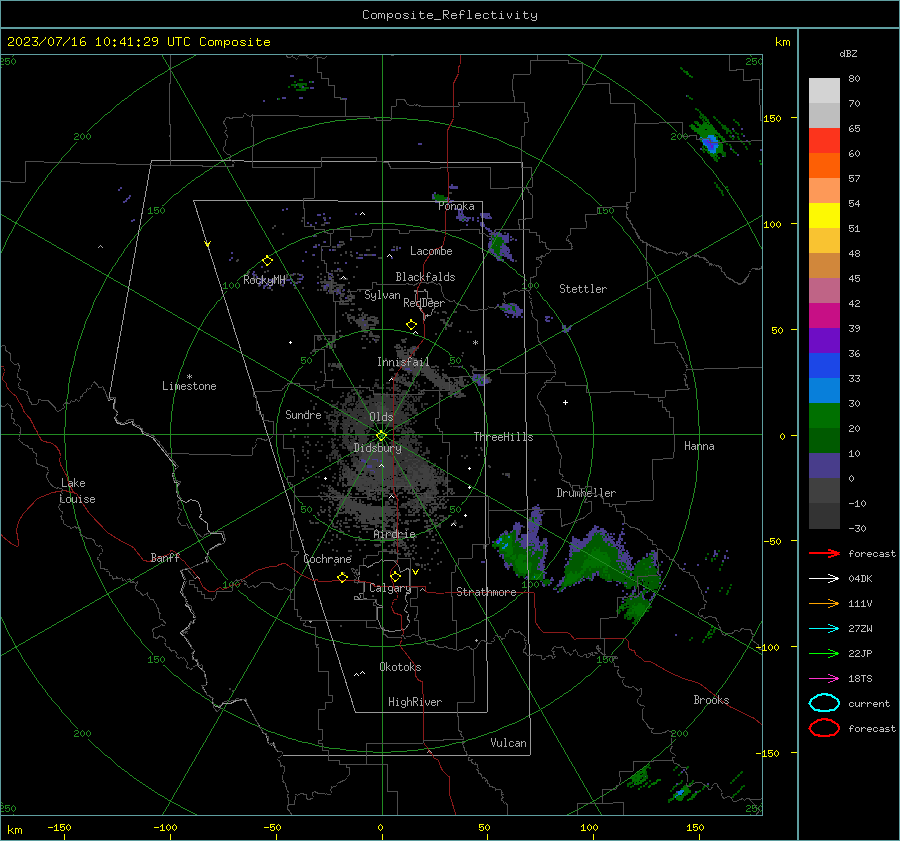Click the cyan 27ZW arrow legend icon
The height and width of the screenshot is (841, 900).
point(824,629)
